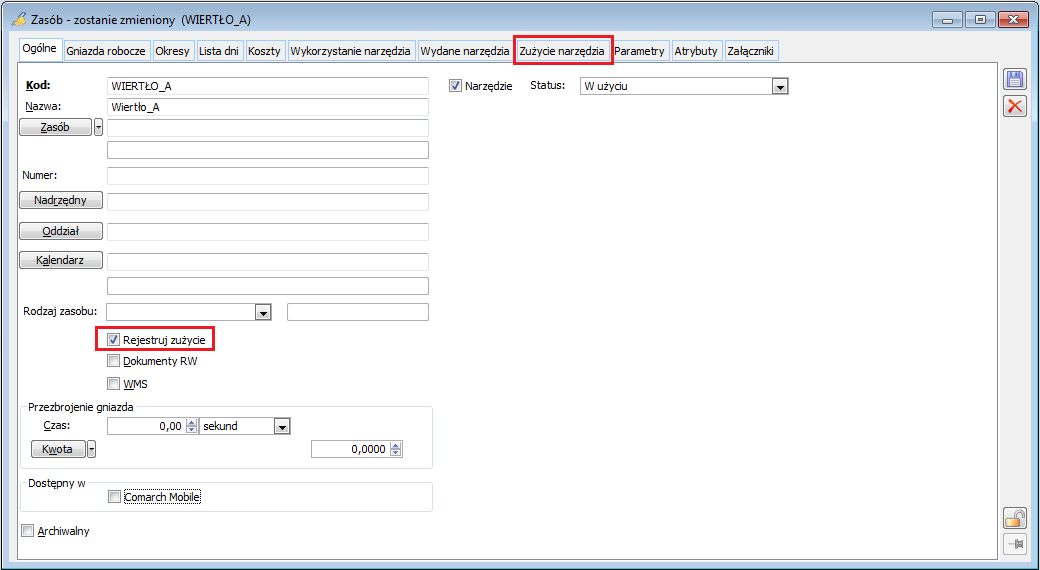The height and width of the screenshot is (570, 1040).
Task: Click the Nadrzędny text field
Action: click(267, 201)
